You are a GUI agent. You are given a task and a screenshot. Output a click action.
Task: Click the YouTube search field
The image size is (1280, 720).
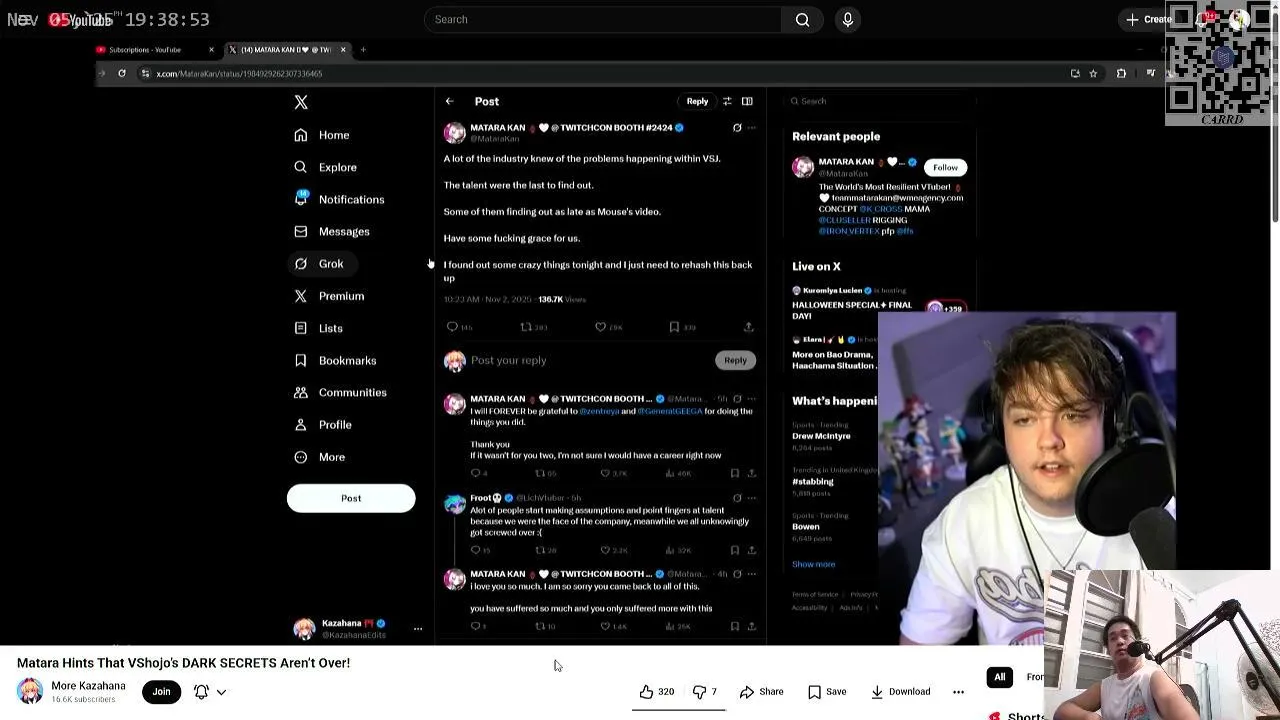pos(602,19)
